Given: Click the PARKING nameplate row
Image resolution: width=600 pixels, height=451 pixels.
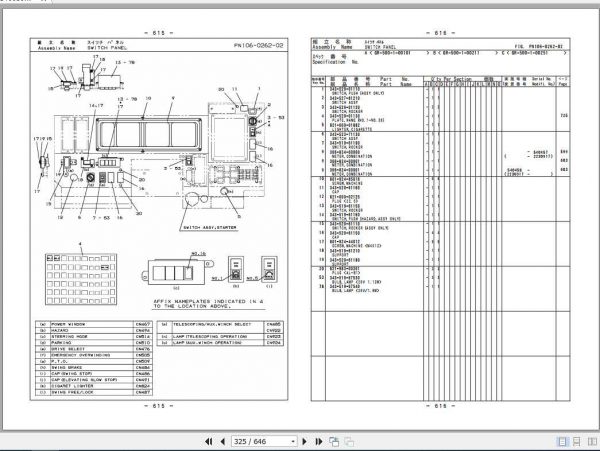Looking at the screenshot, I should pyautogui.click(x=94, y=343).
